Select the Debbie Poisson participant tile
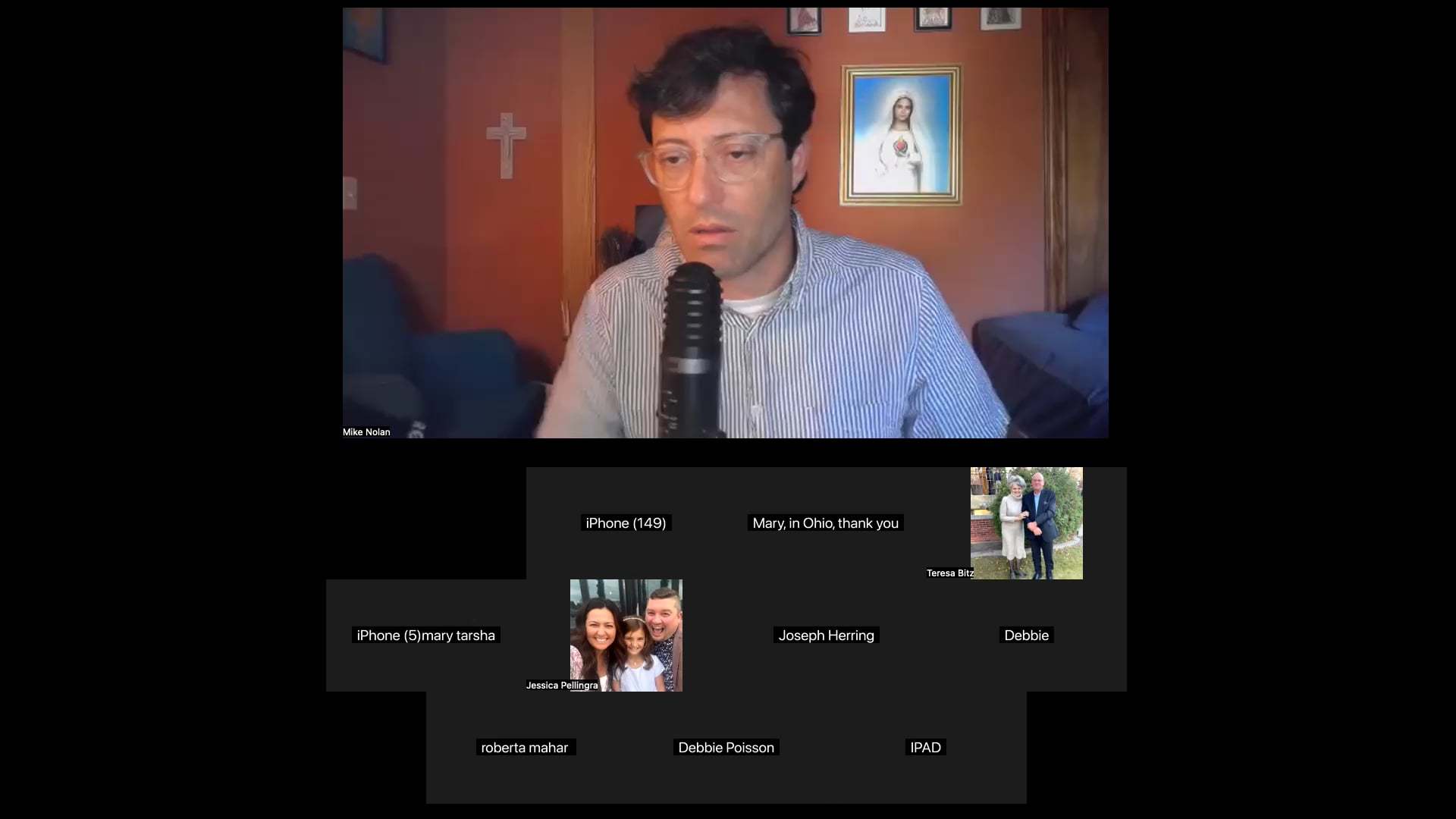The height and width of the screenshot is (819, 1456). coord(726,748)
